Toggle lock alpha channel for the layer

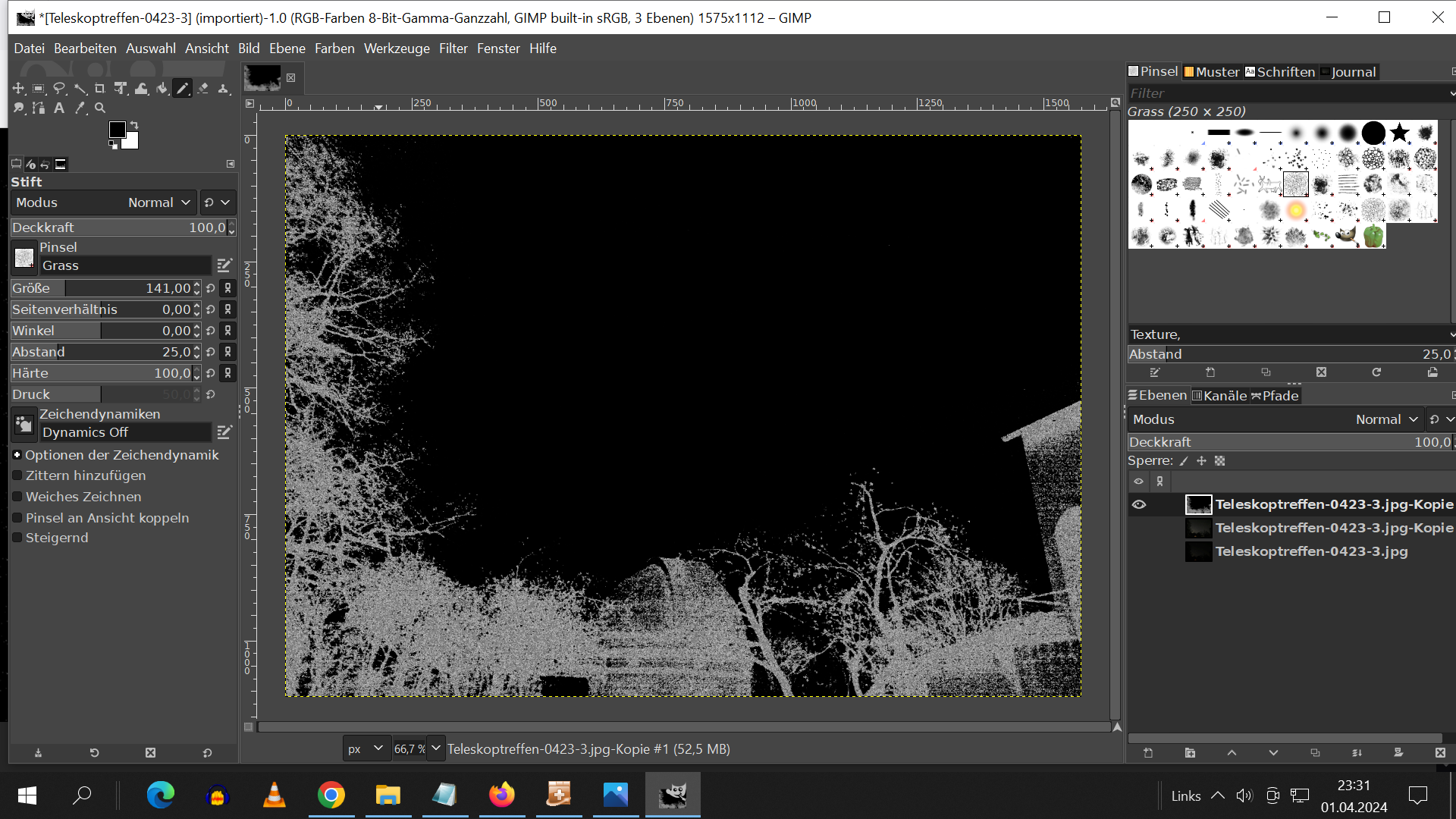click(x=1219, y=461)
